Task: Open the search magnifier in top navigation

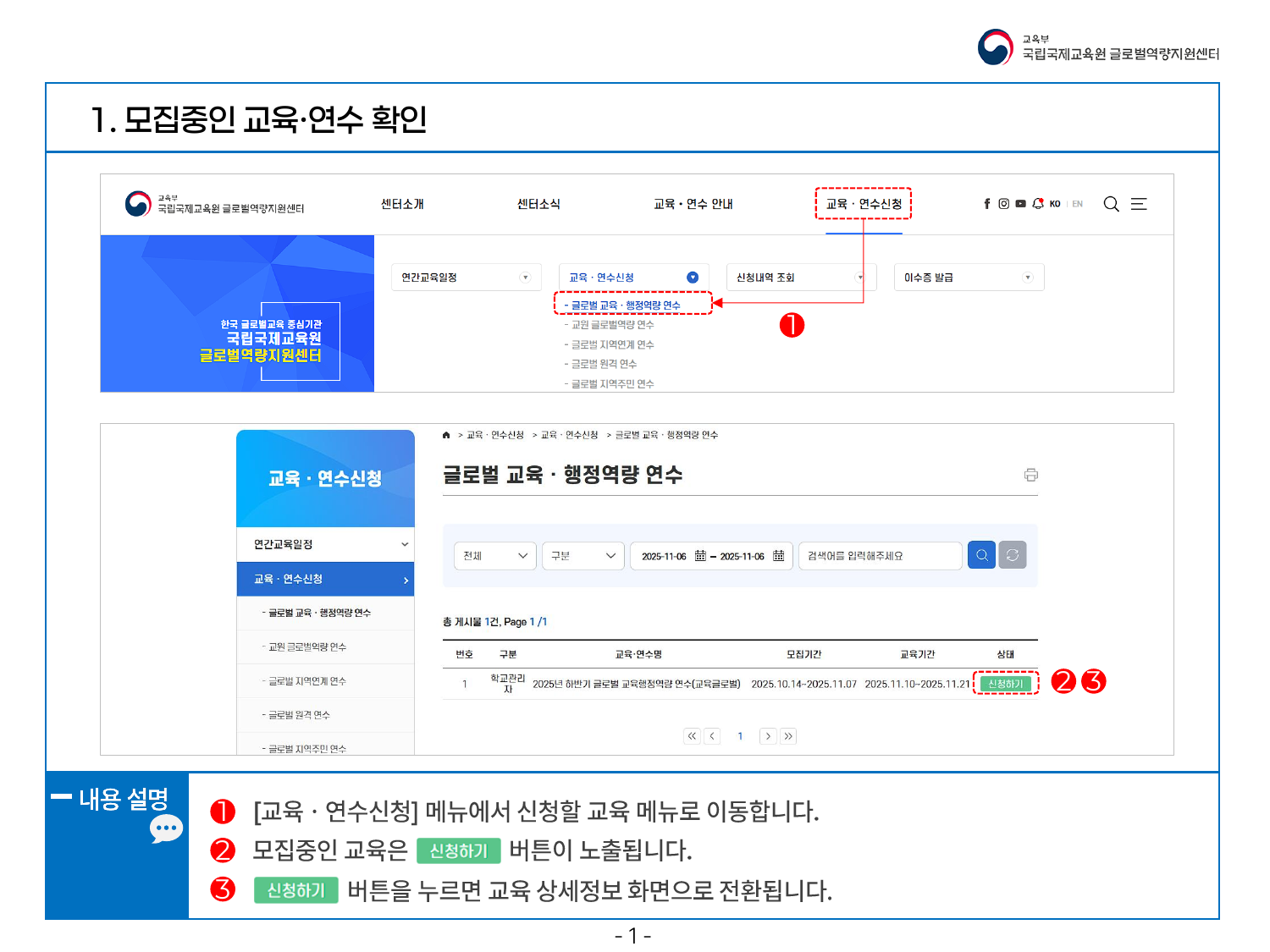Action: [1111, 204]
